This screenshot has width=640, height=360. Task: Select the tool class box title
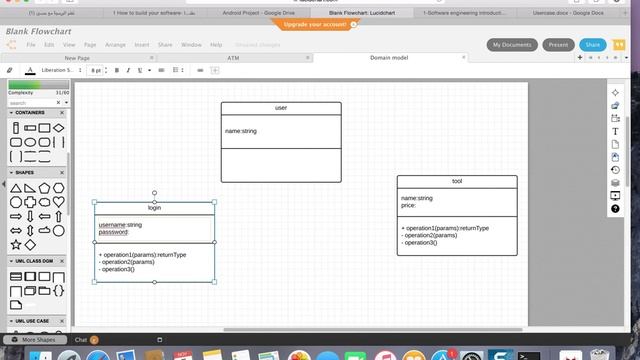point(457,181)
